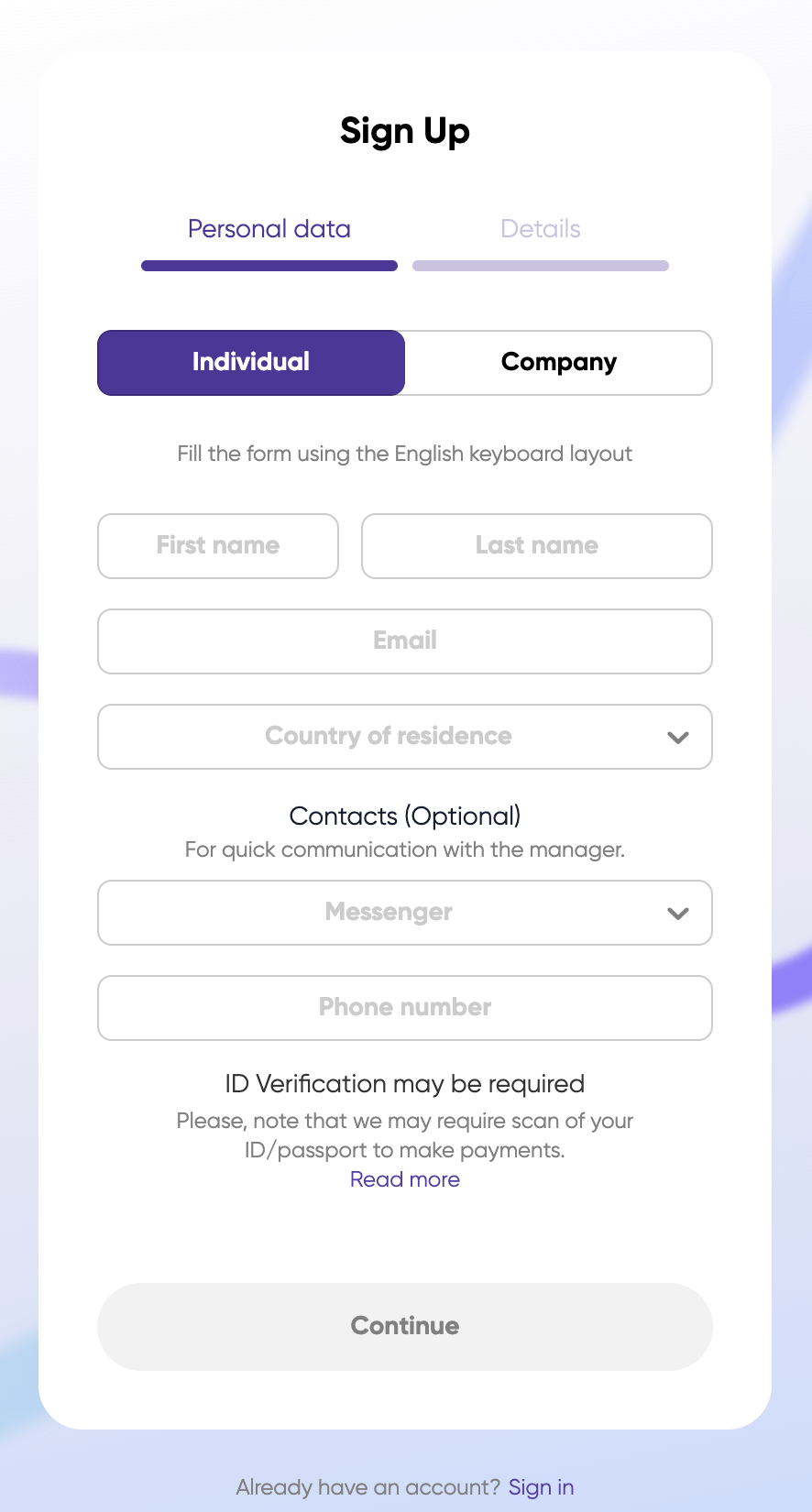The image size is (812, 1512).
Task: Expand the Messenger selection dropdown
Action: click(389, 913)
